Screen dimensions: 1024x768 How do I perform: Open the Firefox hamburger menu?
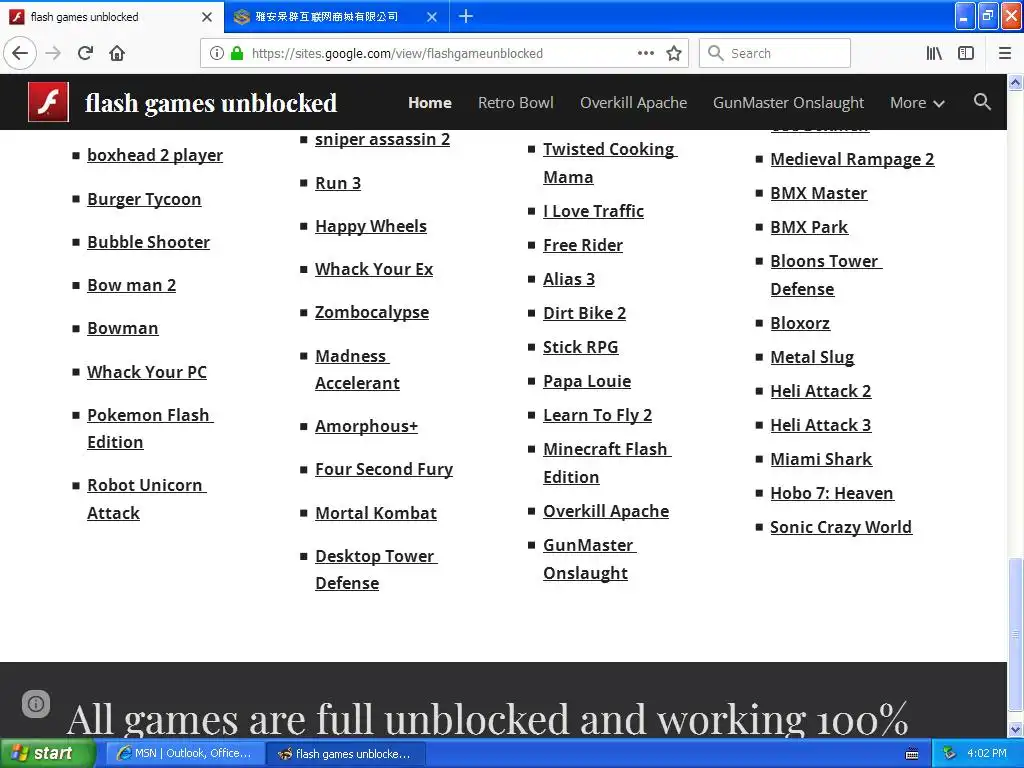1004,53
